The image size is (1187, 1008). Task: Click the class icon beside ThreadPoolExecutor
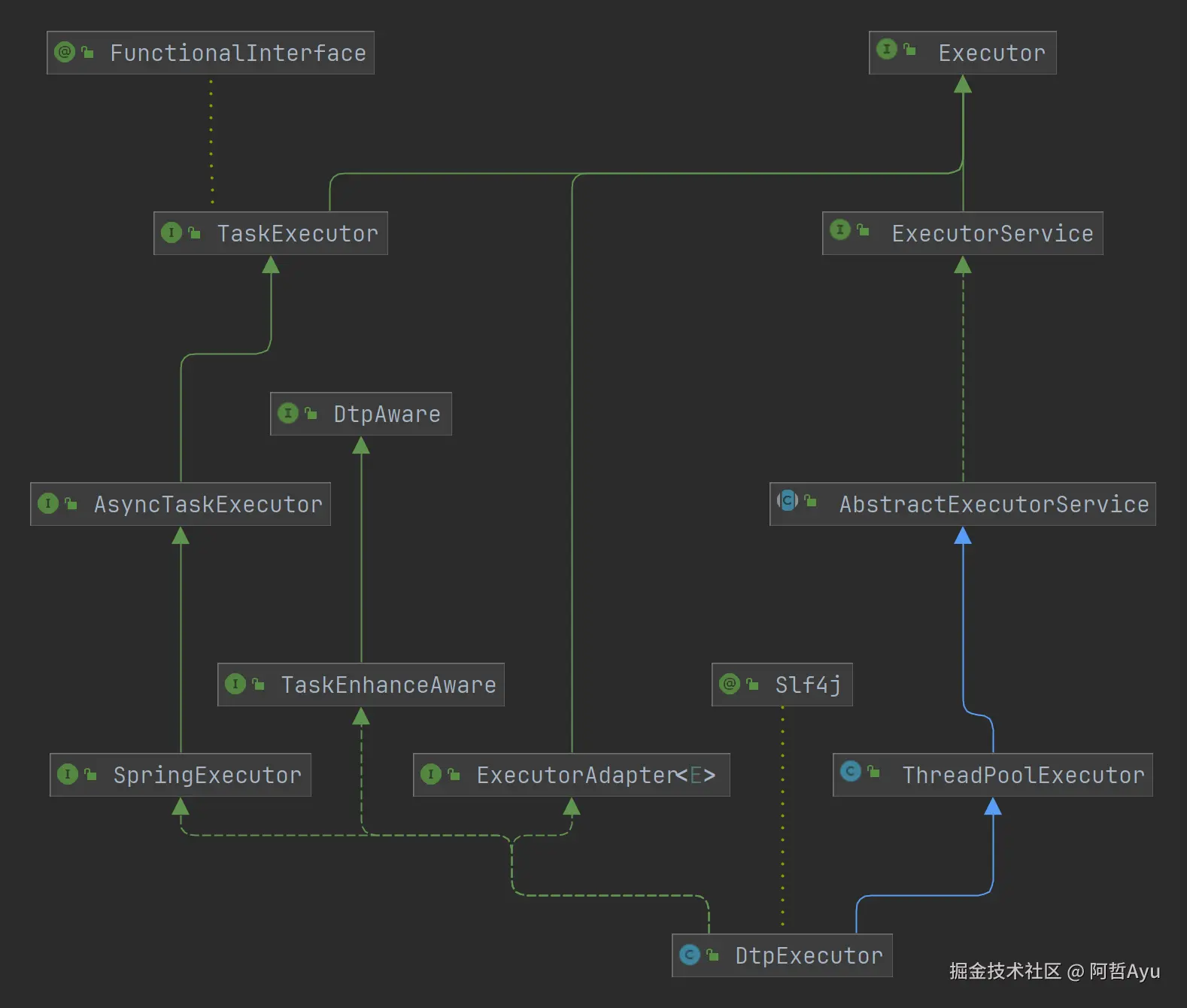pyautogui.click(x=851, y=771)
